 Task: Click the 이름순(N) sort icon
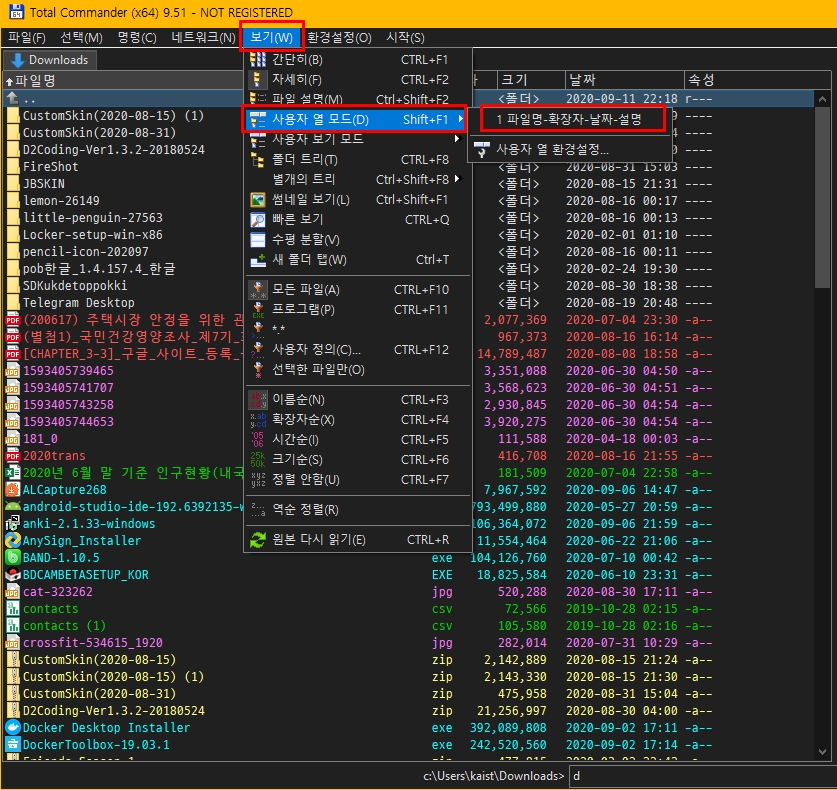coord(258,400)
